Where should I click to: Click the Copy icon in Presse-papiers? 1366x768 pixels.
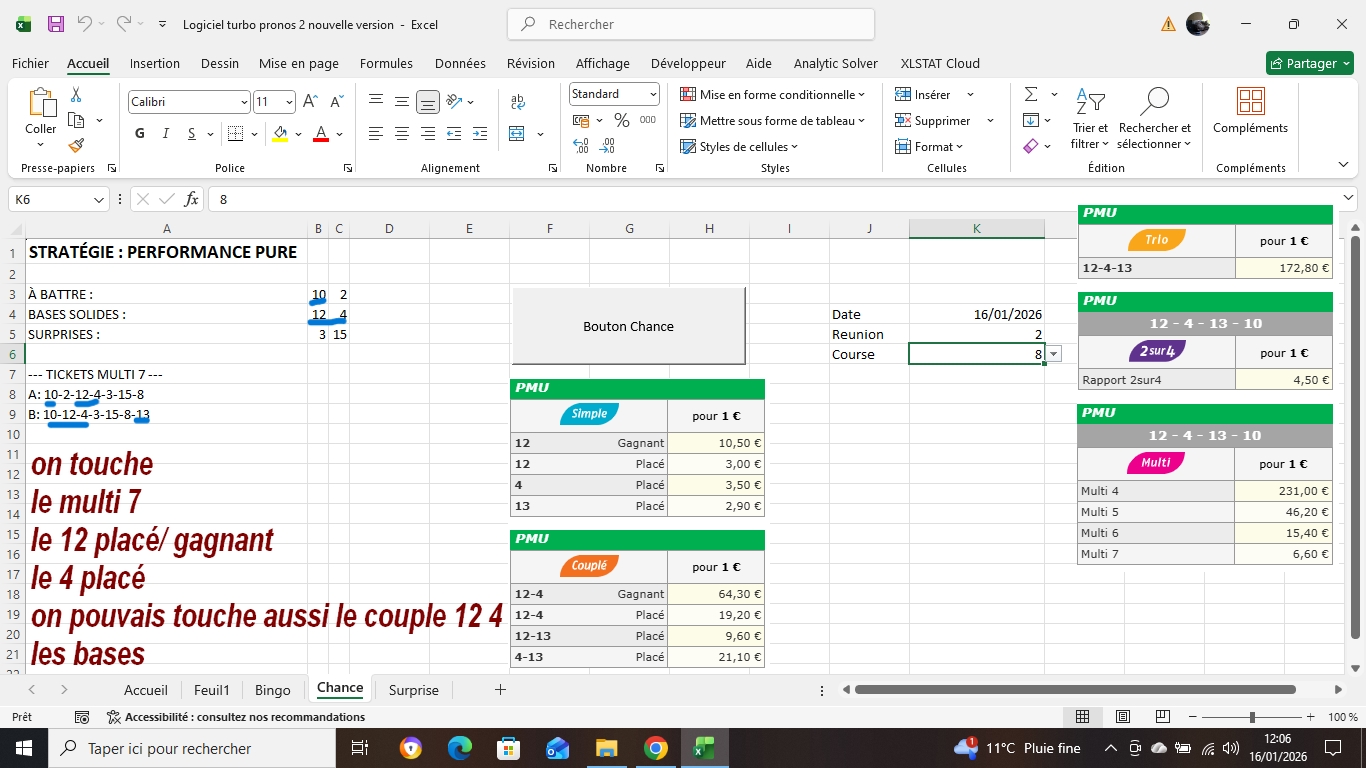tap(76, 120)
